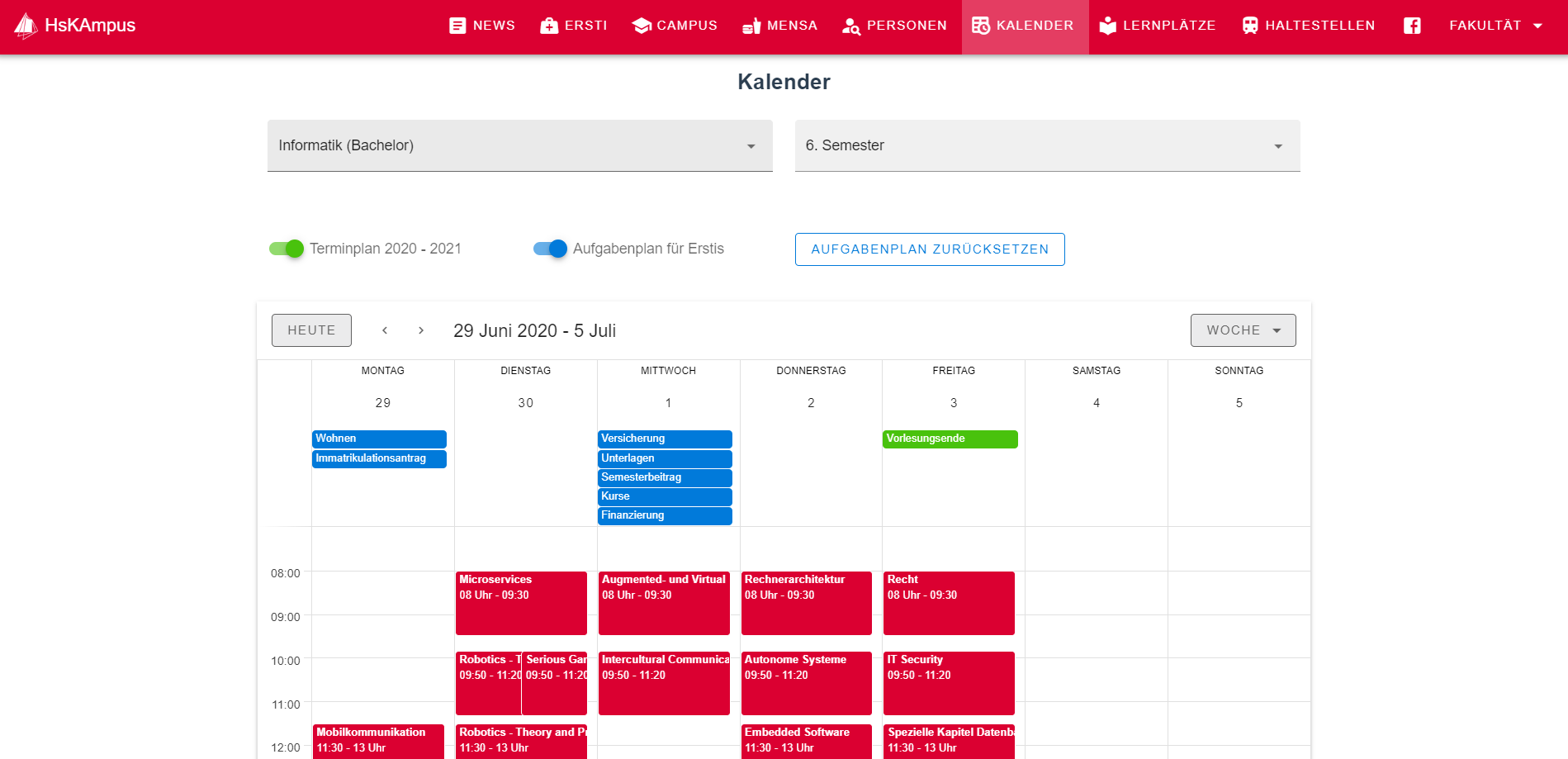1568x759 pixels.
Task: Expand the Informatik (Bachelor) course dropdown
Action: [x=519, y=146]
